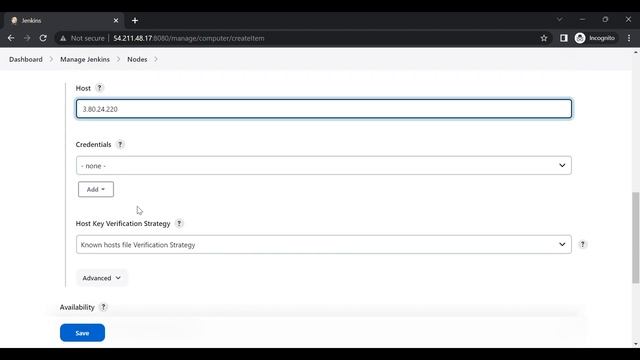Go to the Manage Jenkins breadcrumb
This screenshot has height=360, width=640.
pos(85,59)
